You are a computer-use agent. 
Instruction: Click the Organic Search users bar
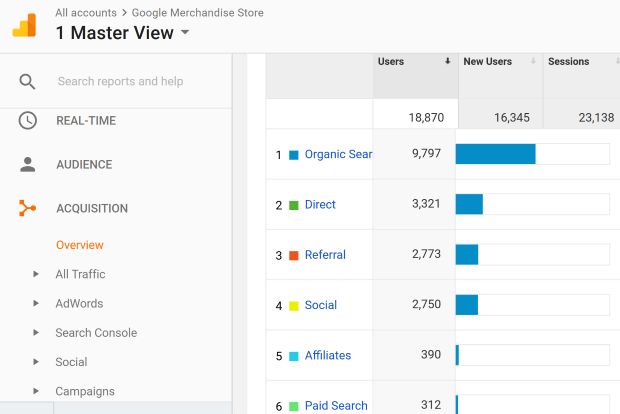495,154
